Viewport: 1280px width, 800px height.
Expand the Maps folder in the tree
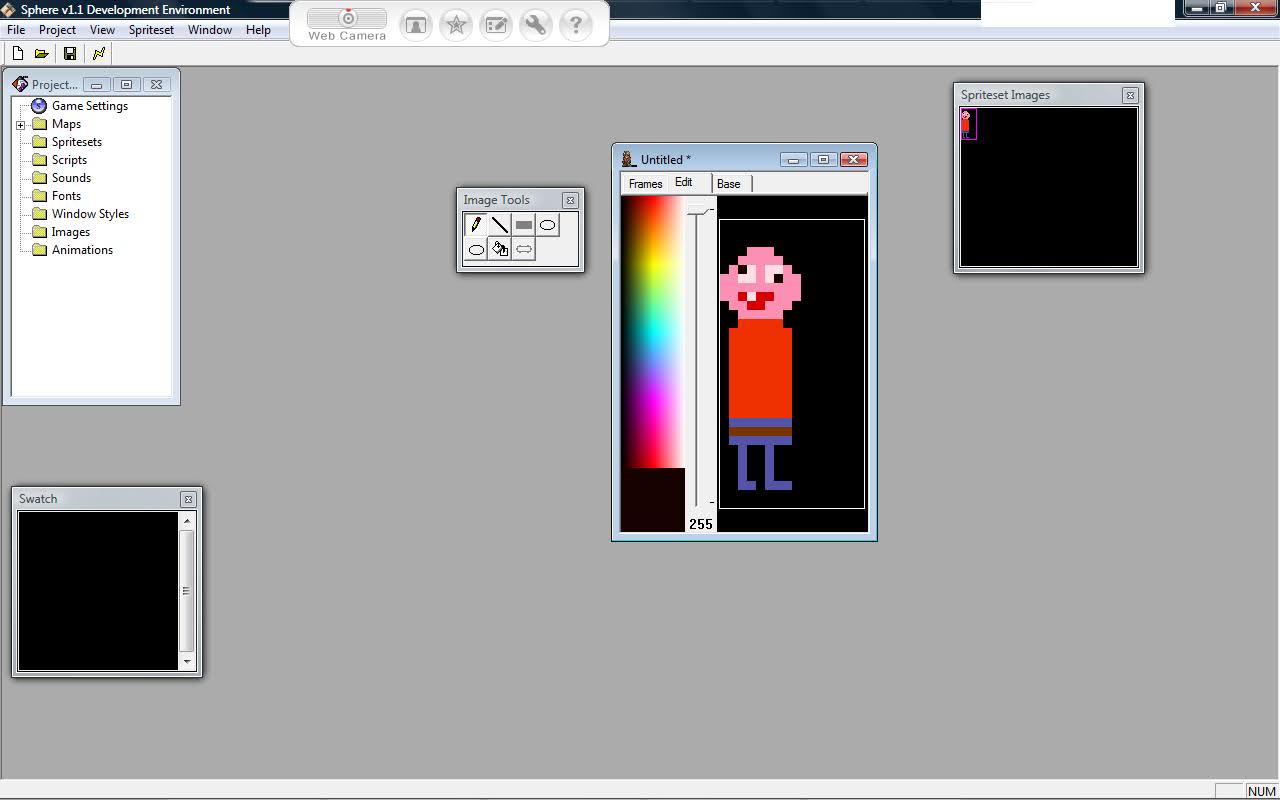(20, 125)
